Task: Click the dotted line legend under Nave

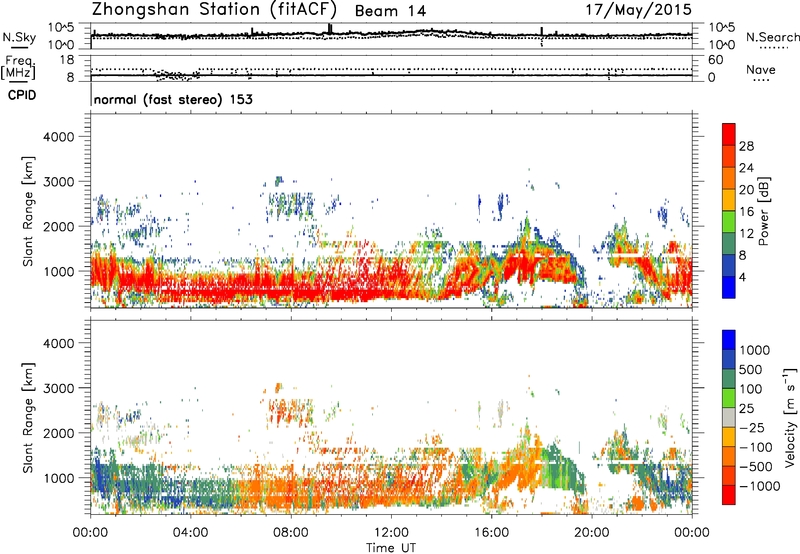Action: pos(761,80)
